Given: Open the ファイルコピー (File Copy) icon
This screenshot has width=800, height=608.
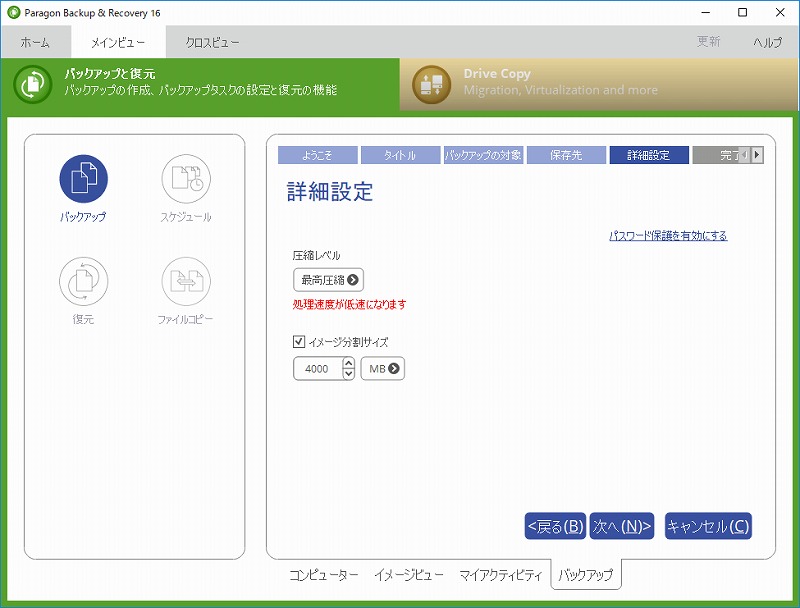Looking at the screenshot, I should [186, 281].
